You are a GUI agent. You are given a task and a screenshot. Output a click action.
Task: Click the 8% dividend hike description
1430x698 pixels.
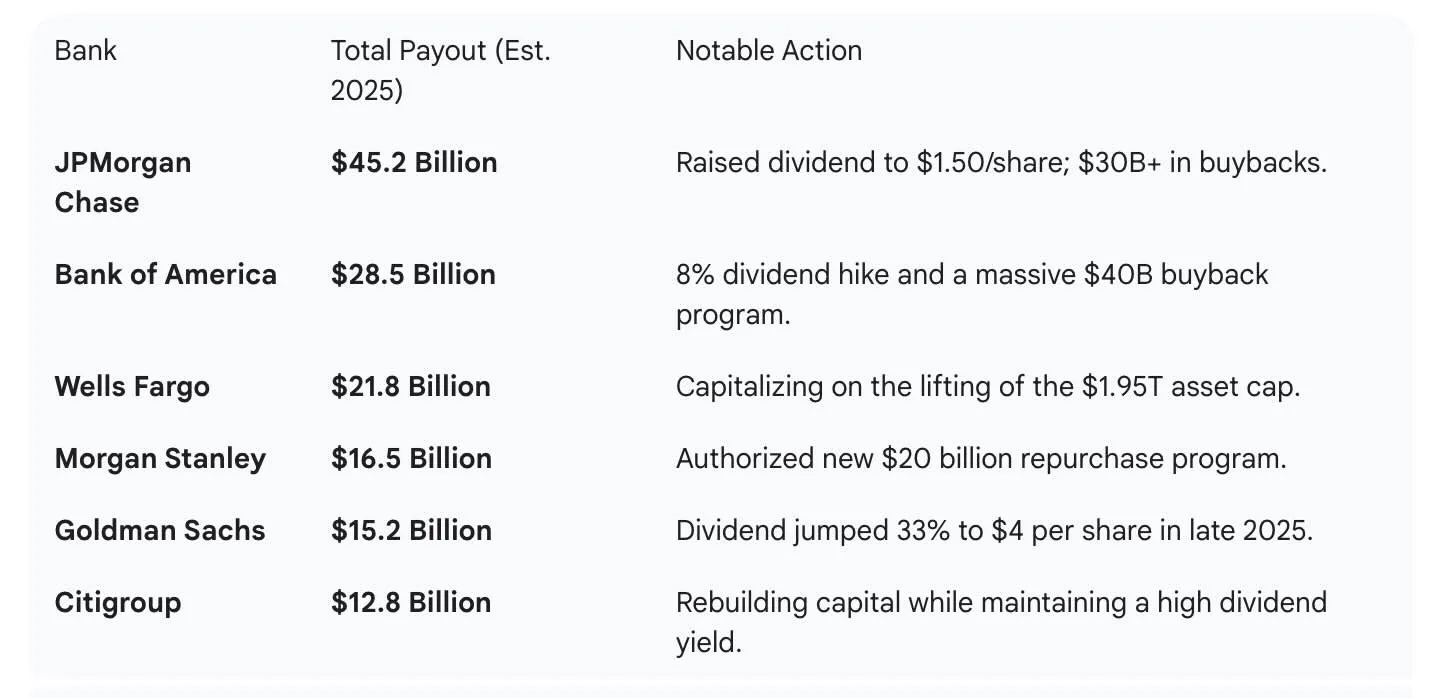click(x=971, y=294)
